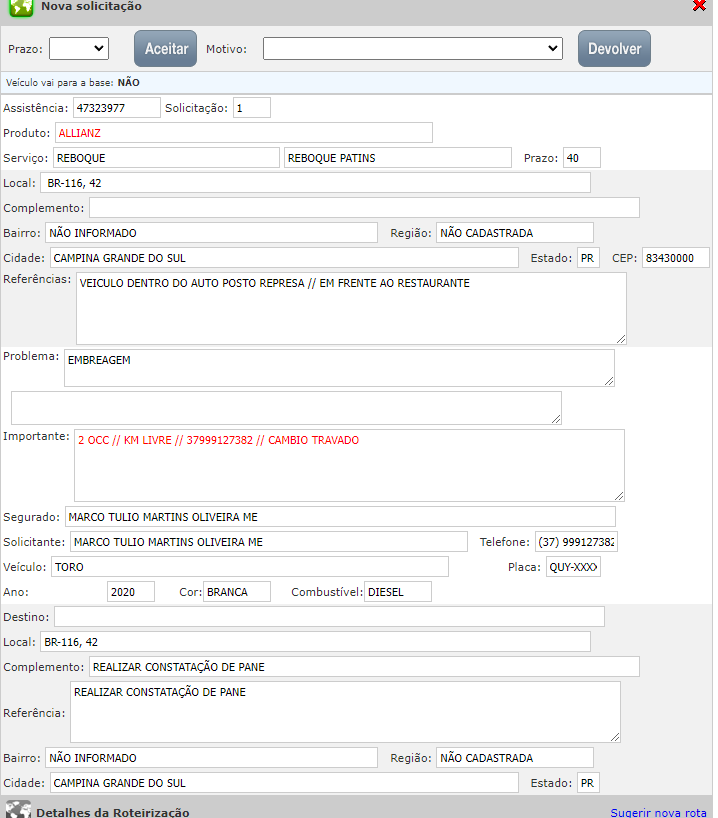Click the Combustível field showing DIESEL
The width and height of the screenshot is (718, 818).
(397, 592)
